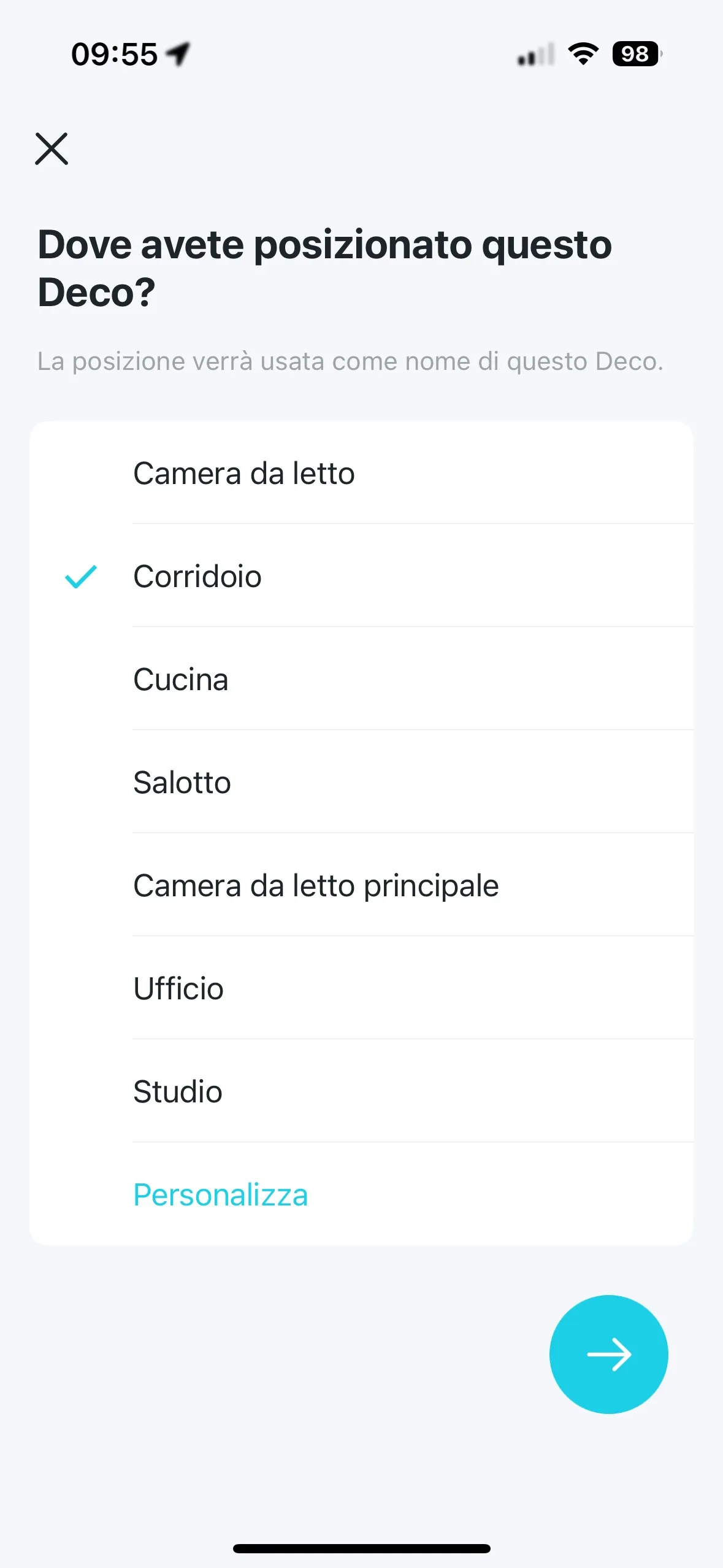Tap the subtitle about La posizione
The height and width of the screenshot is (1568, 723).
click(x=350, y=361)
